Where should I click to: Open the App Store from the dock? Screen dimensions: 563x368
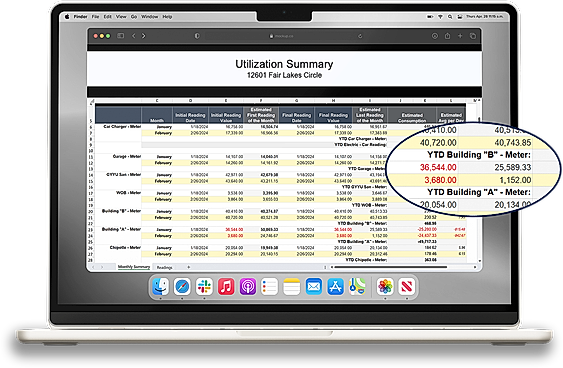point(335,287)
